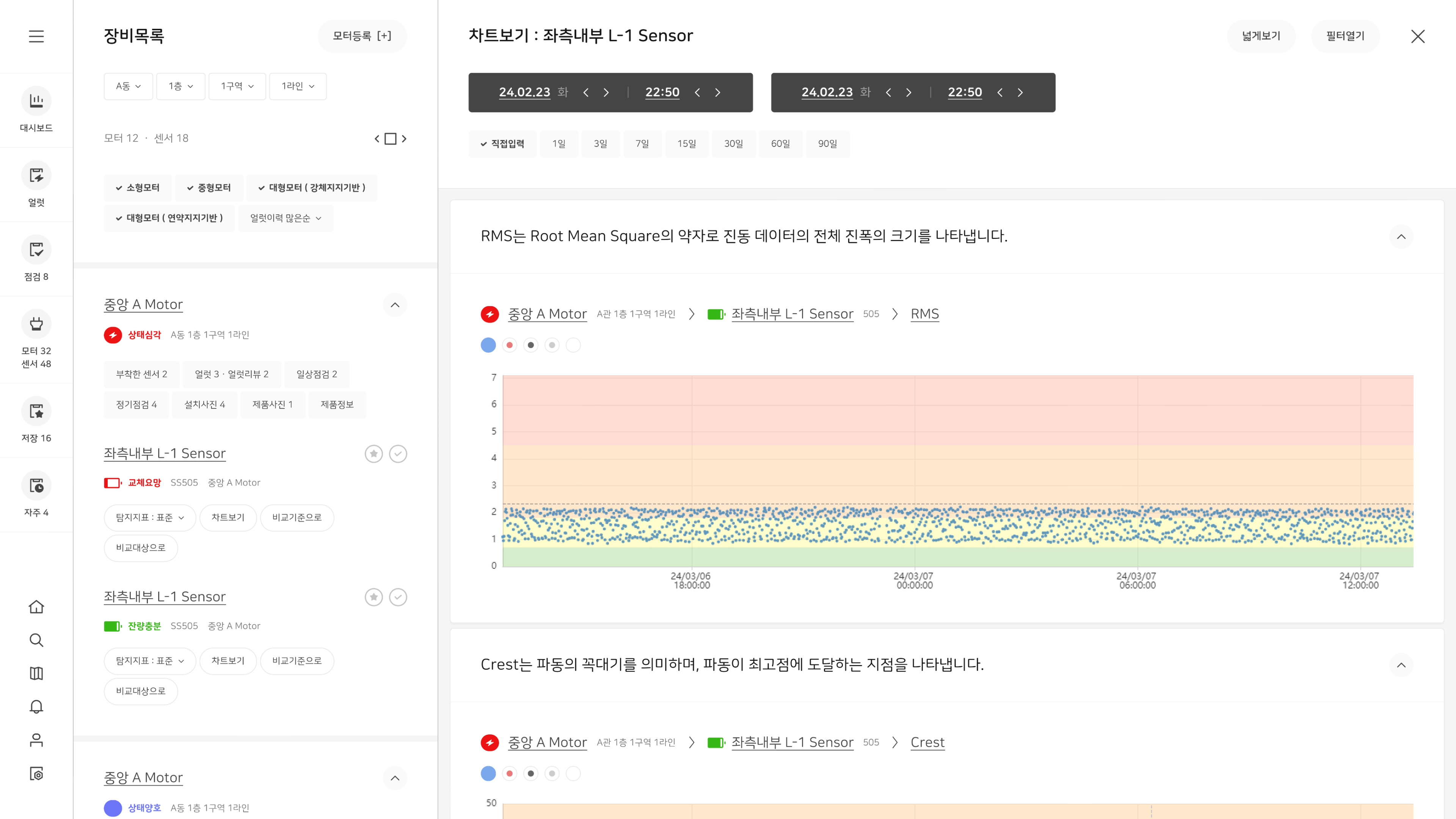
Task: Open the 1구역 zone dropdown
Action: (x=237, y=86)
